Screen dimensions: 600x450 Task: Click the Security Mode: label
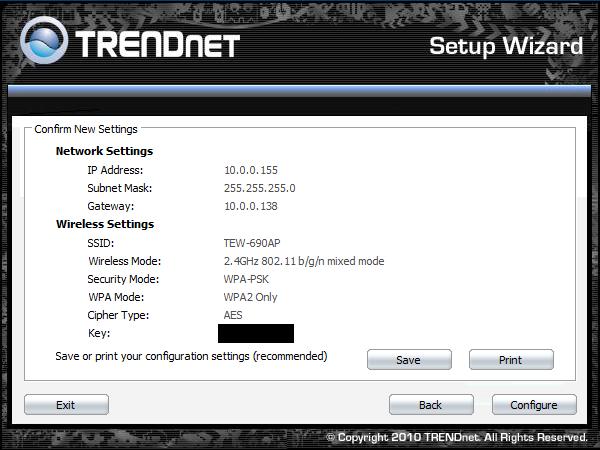tap(123, 279)
